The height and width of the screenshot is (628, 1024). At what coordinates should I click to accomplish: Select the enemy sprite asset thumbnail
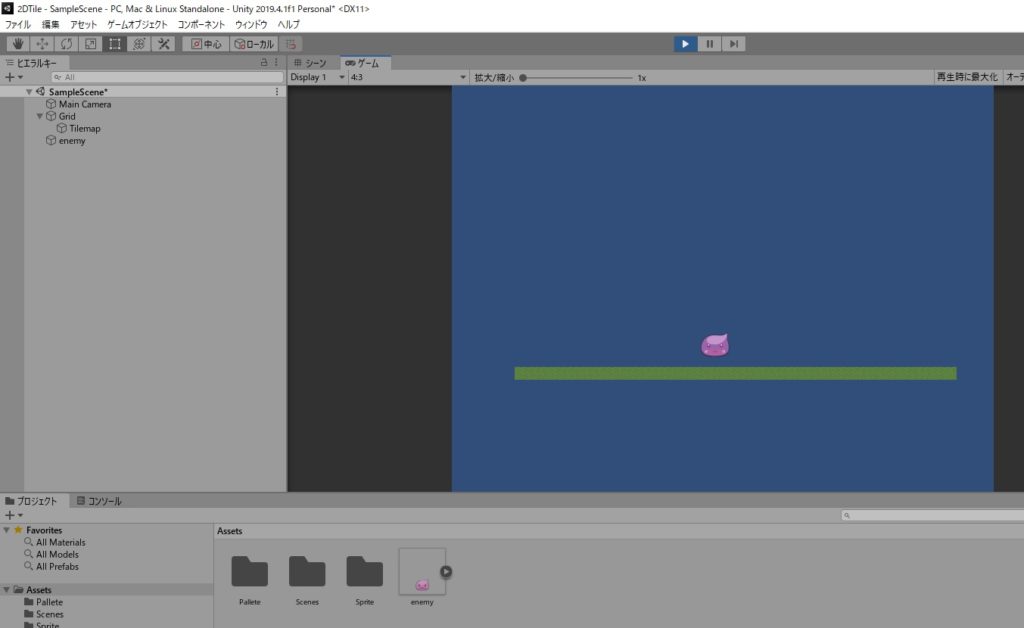pyautogui.click(x=422, y=572)
